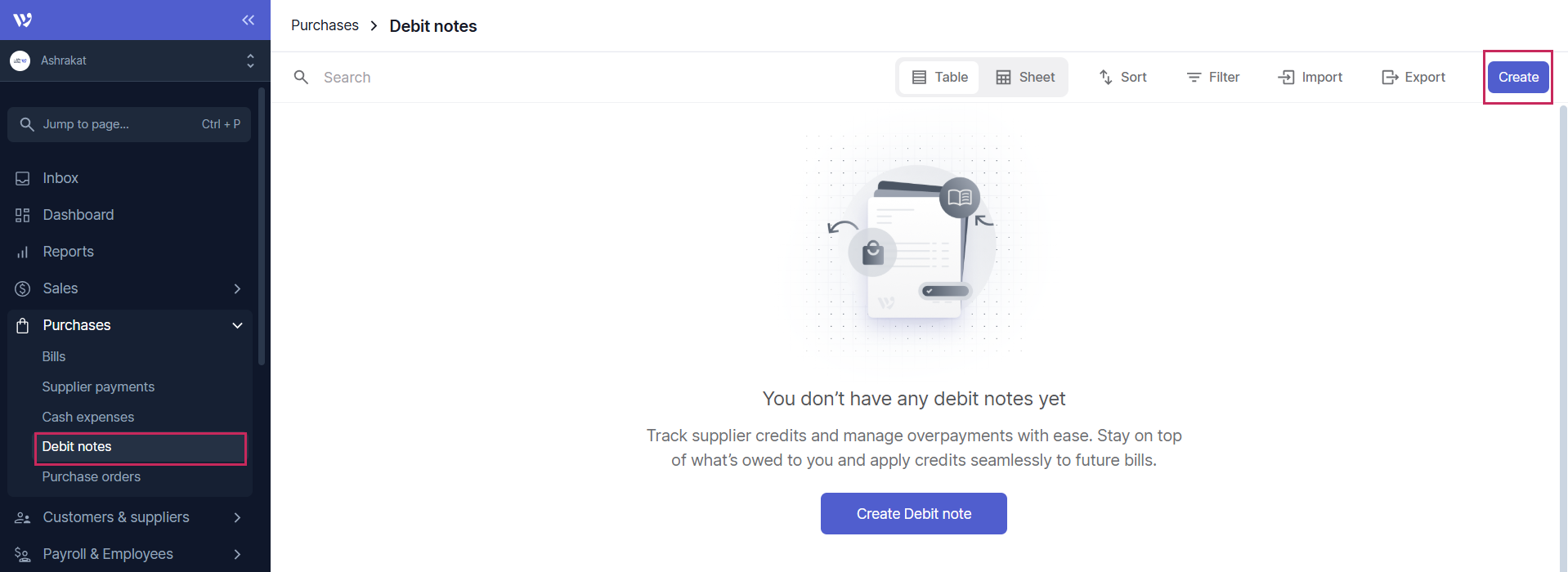The image size is (1568, 572).
Task: Select Bills in the Purchases menu
Action: (x=53, y=356)
